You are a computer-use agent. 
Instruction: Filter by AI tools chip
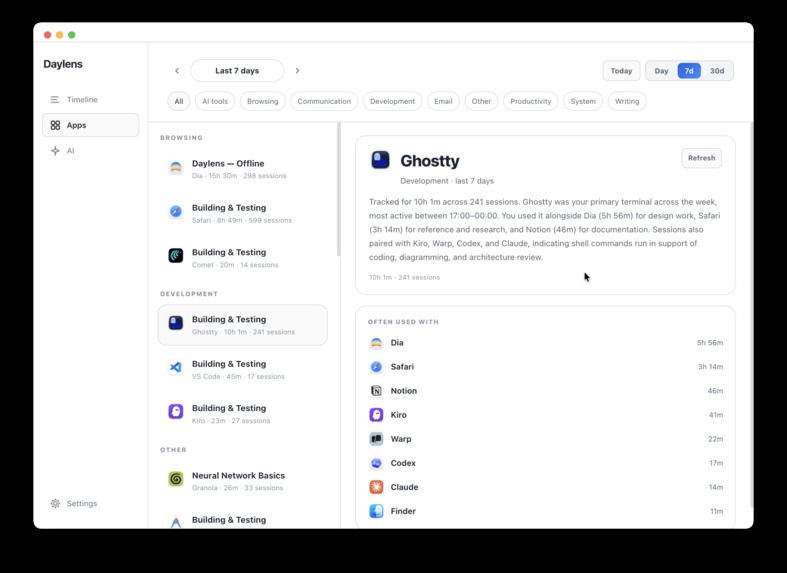coord(215,101)
